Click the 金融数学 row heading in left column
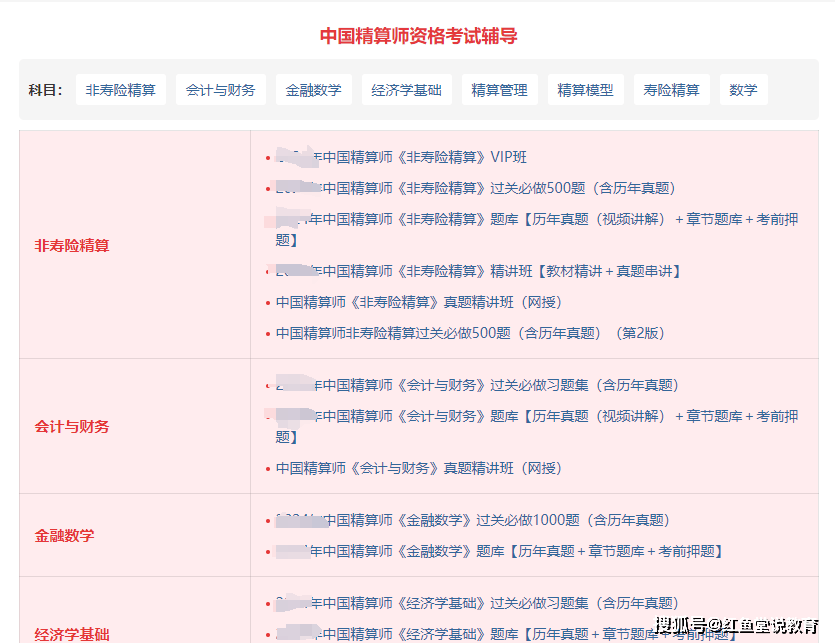Viewport: 835px width, 643px height. coord(65,536)
